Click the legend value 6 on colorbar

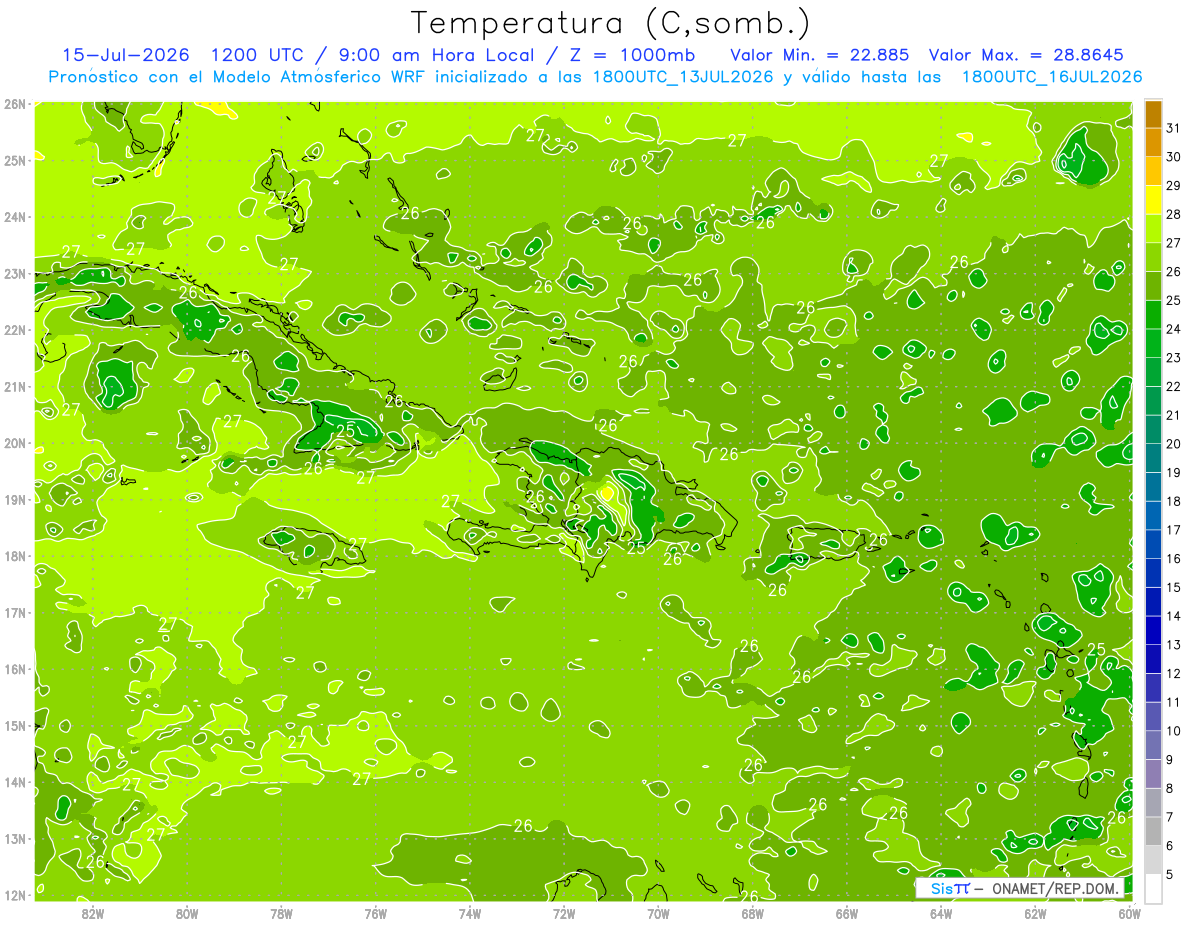point(1169,846)
